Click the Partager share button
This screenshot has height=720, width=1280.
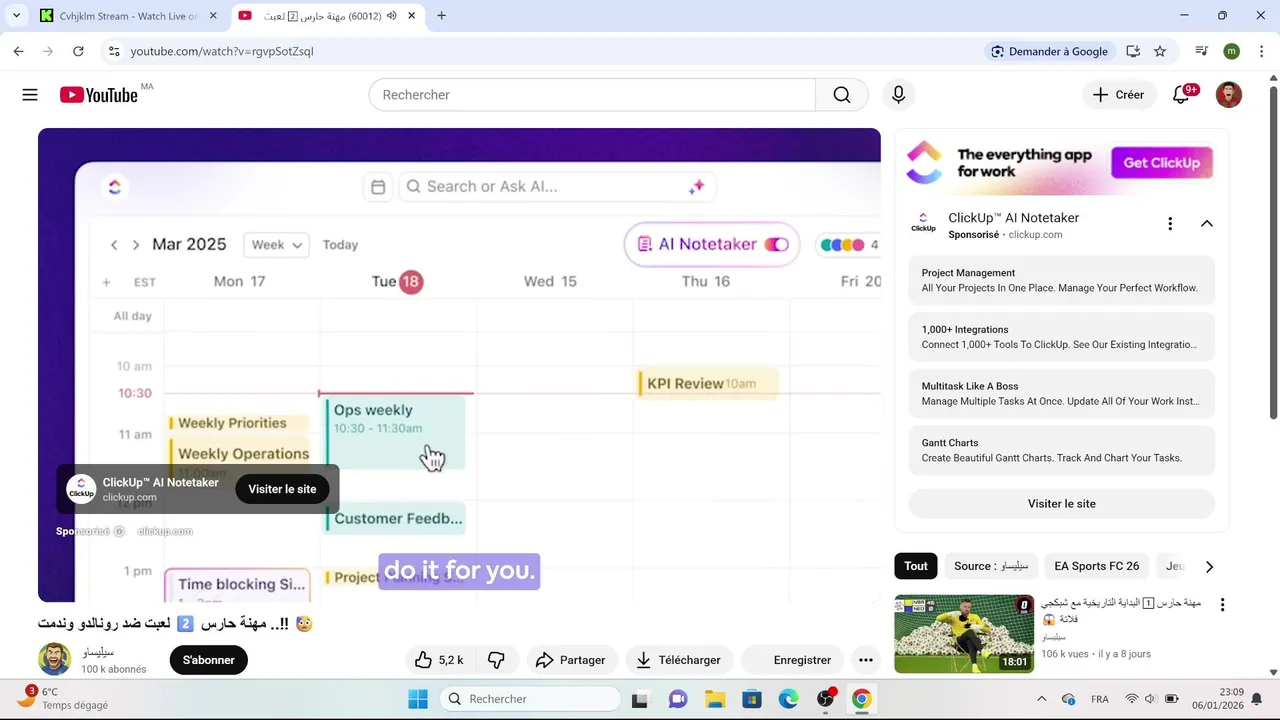[571, 660]
